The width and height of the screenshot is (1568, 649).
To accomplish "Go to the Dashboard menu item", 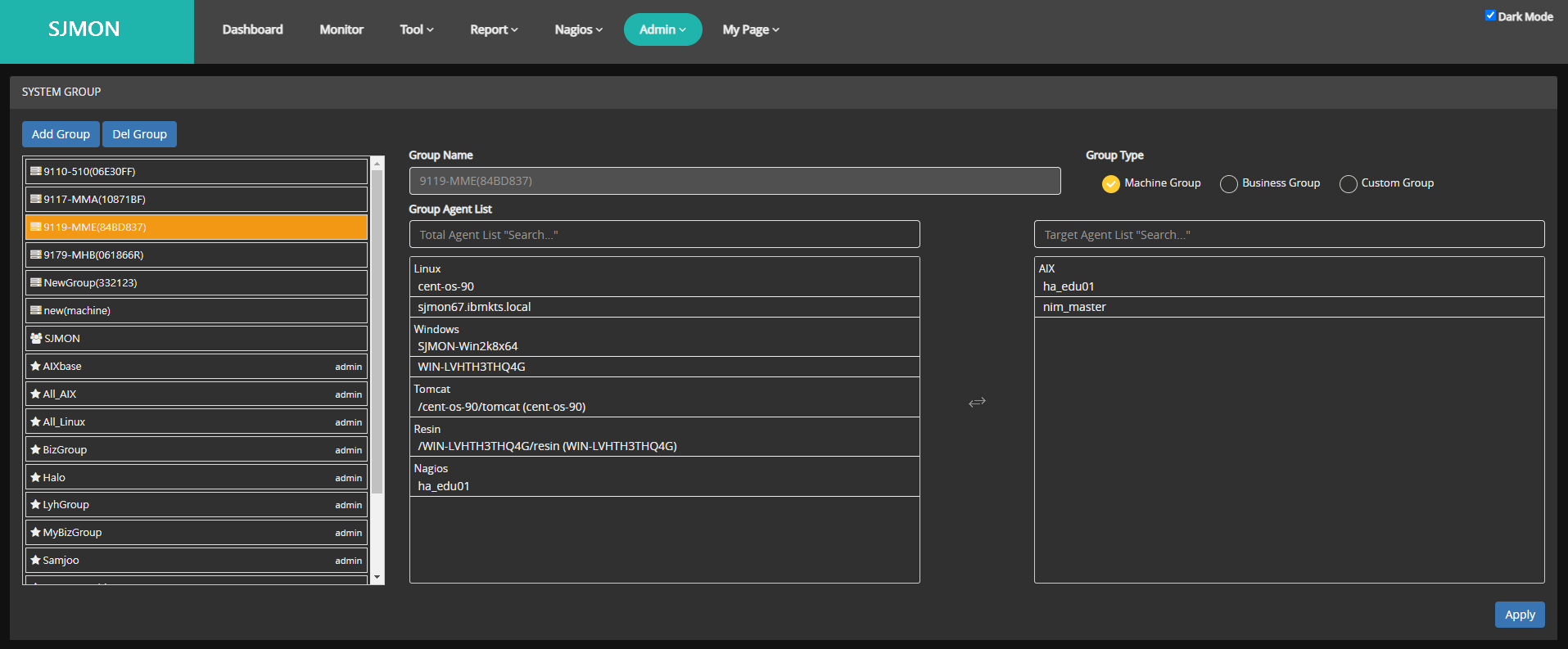I will (252, 29).
